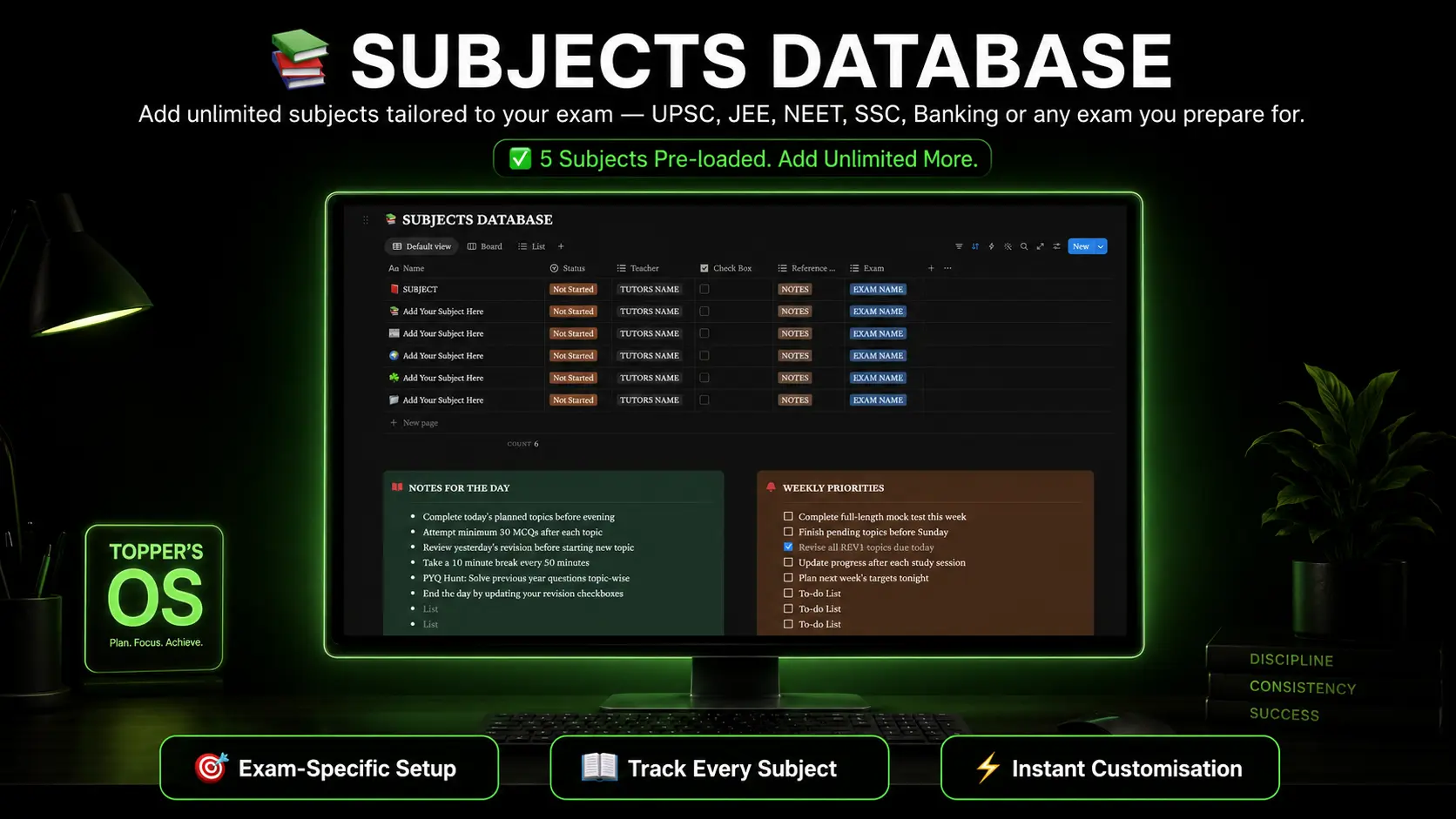1456x819 pixels.
Task: Click 'Take a 10 minute break every 50 minutes'
Action: (506, 562)
